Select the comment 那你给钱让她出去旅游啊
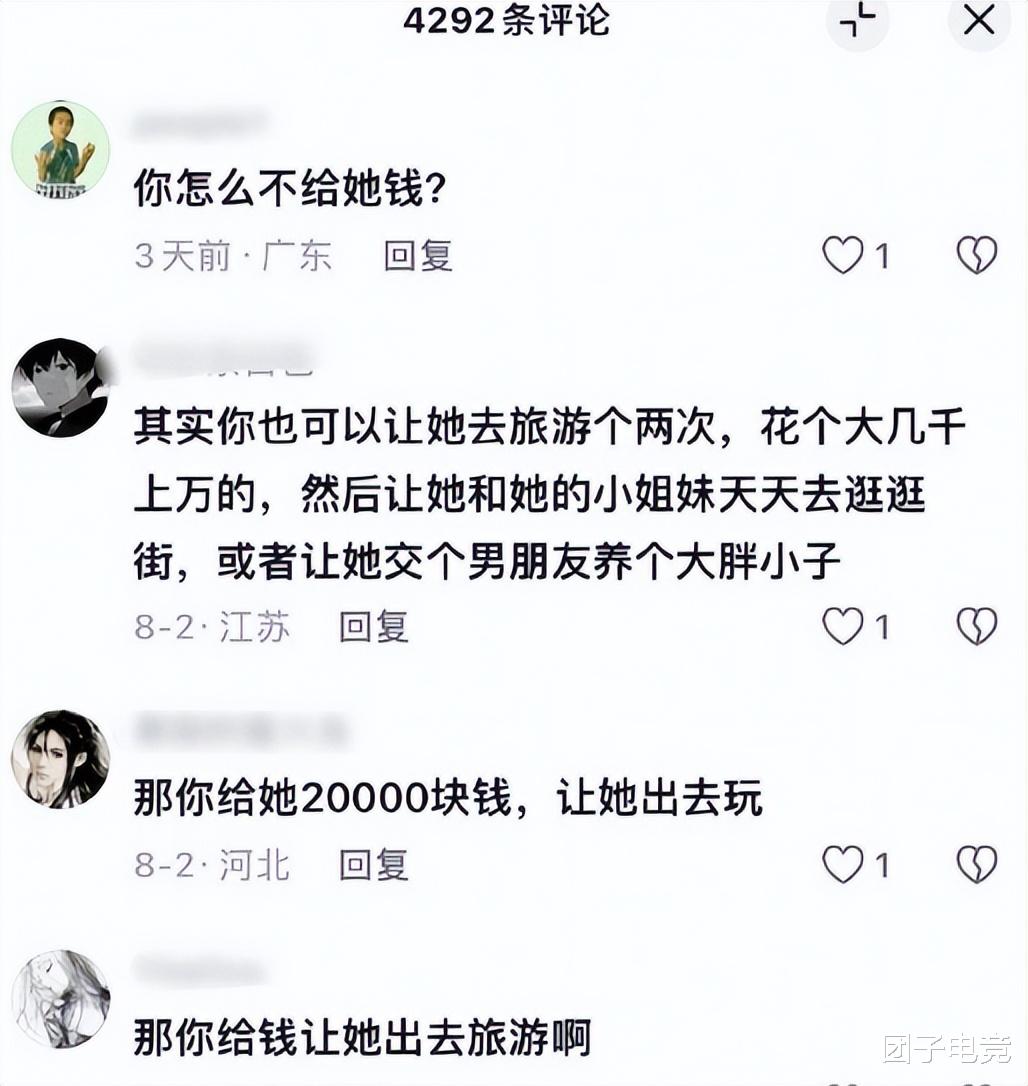The height and width of the screenshot is (1086, 1028). [x=362, y=1037]
